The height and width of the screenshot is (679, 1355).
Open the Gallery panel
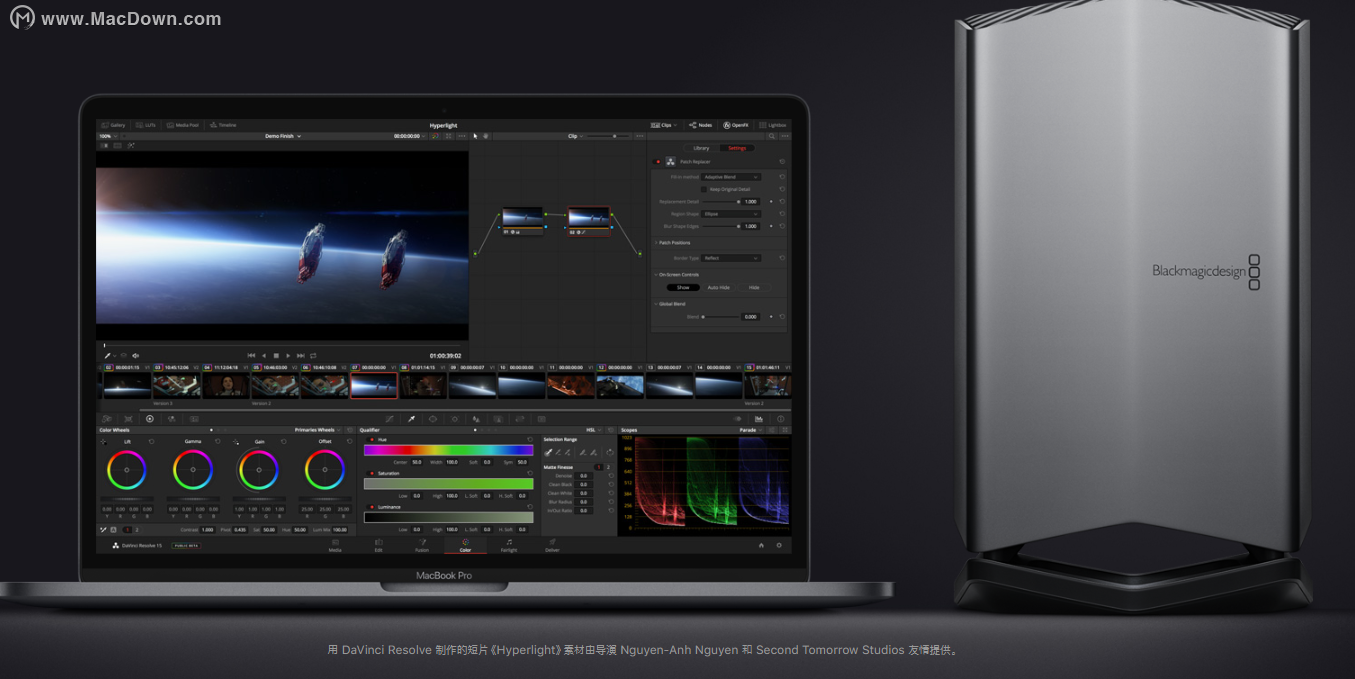(113, 125)
